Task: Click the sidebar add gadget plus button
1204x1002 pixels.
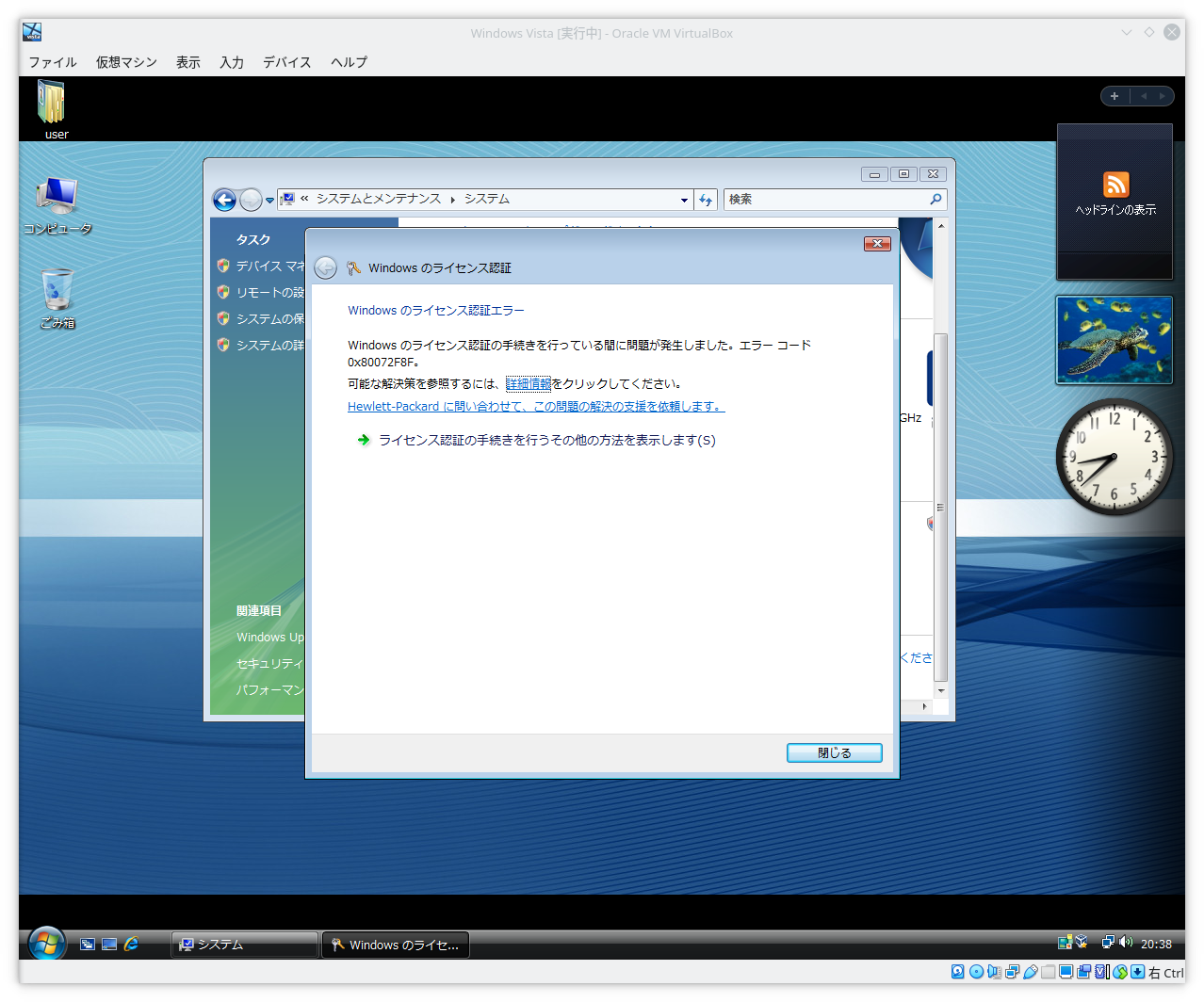Action: (x=1115, y=96)
